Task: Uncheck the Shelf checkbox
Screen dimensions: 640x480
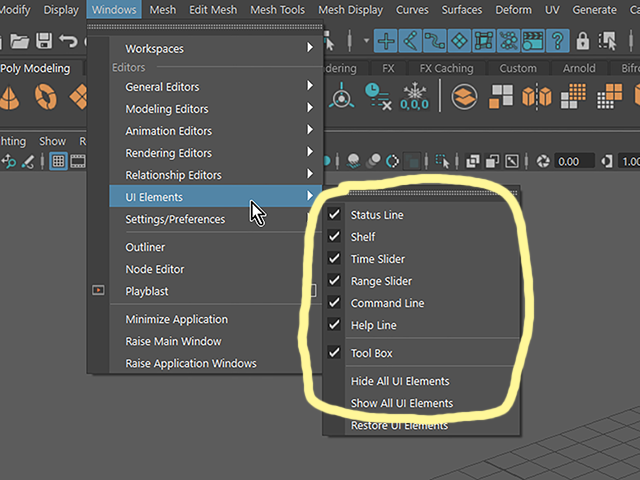Action: click(x=334, y=236)
